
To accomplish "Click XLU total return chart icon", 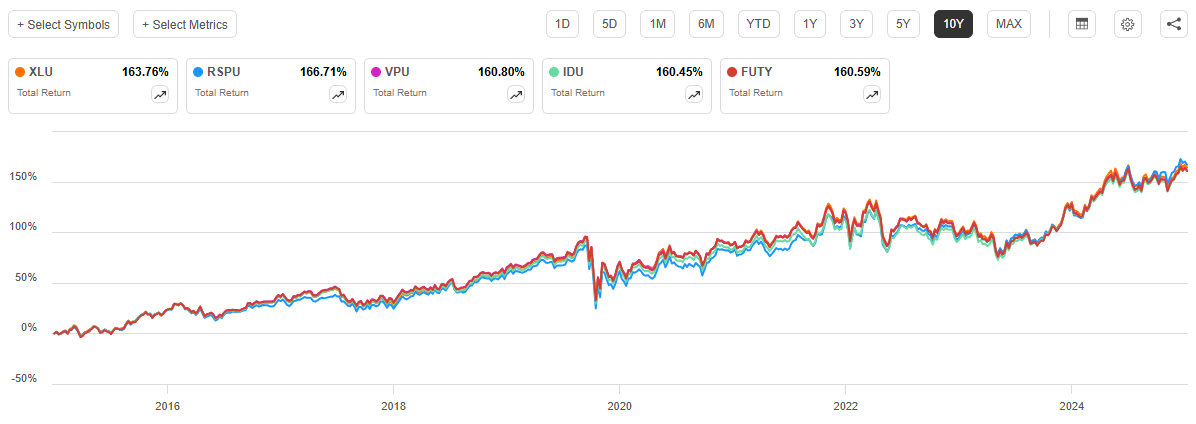I will (160, 94).
